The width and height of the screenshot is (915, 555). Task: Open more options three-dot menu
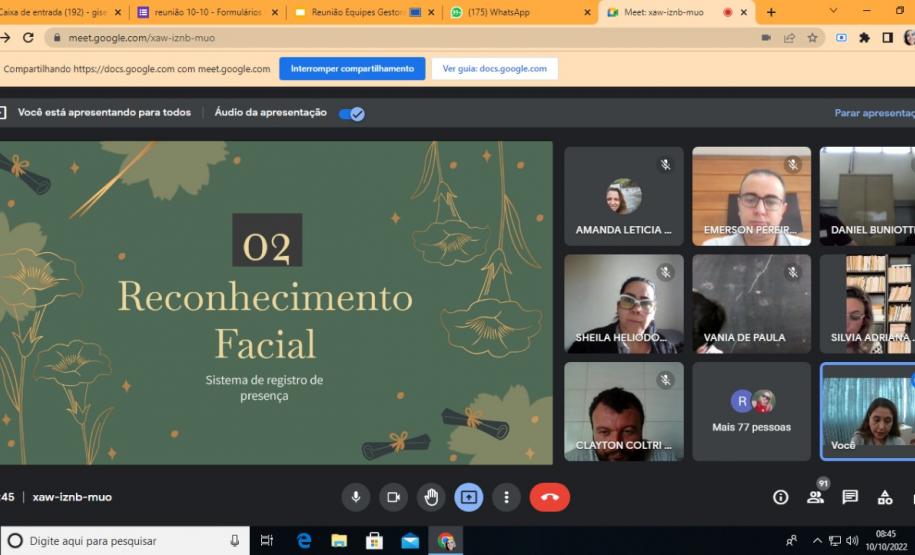(507, 497)
